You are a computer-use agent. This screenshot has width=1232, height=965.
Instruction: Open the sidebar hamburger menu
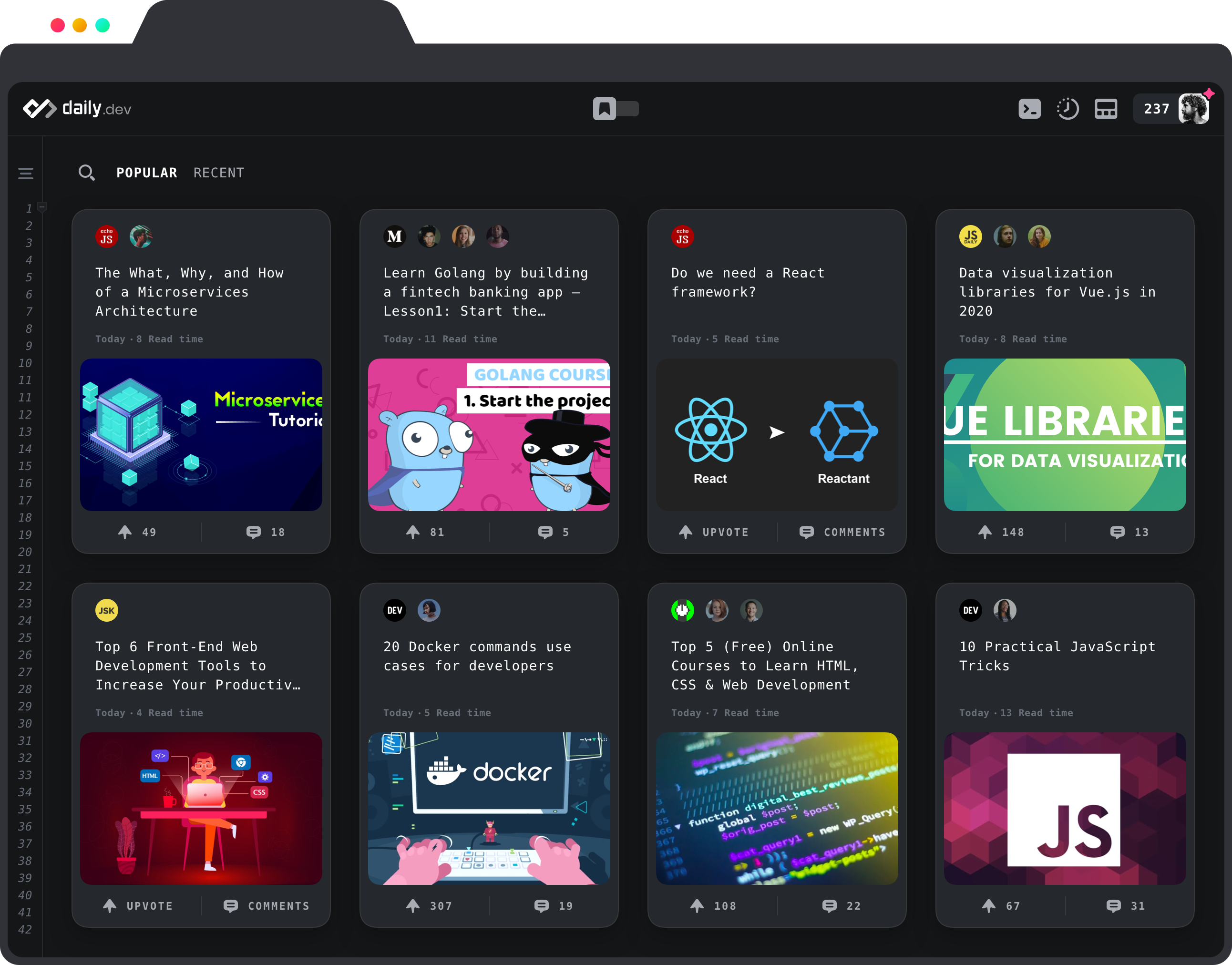click(x=25, y=174)
